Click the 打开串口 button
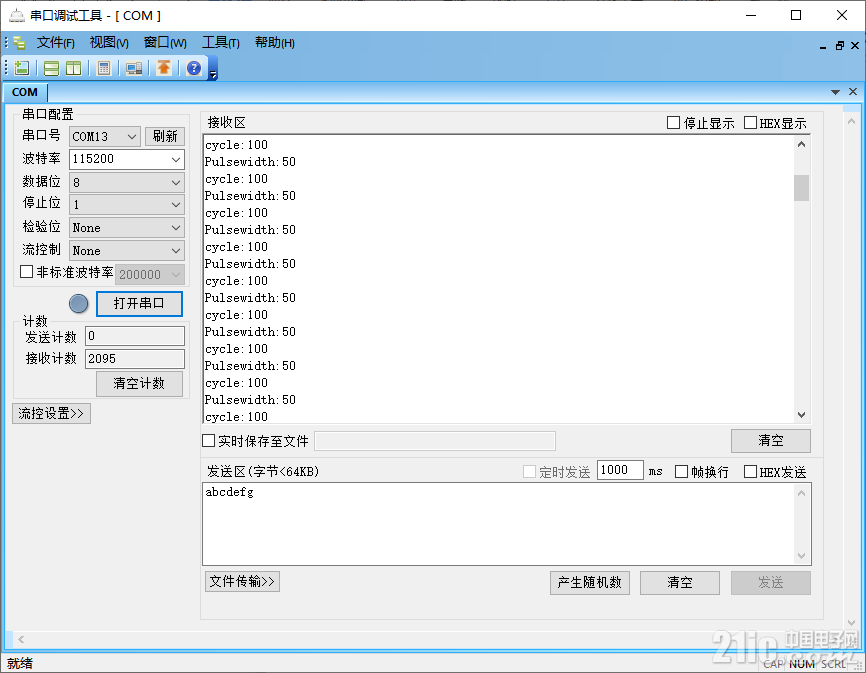 pos(139,304)
